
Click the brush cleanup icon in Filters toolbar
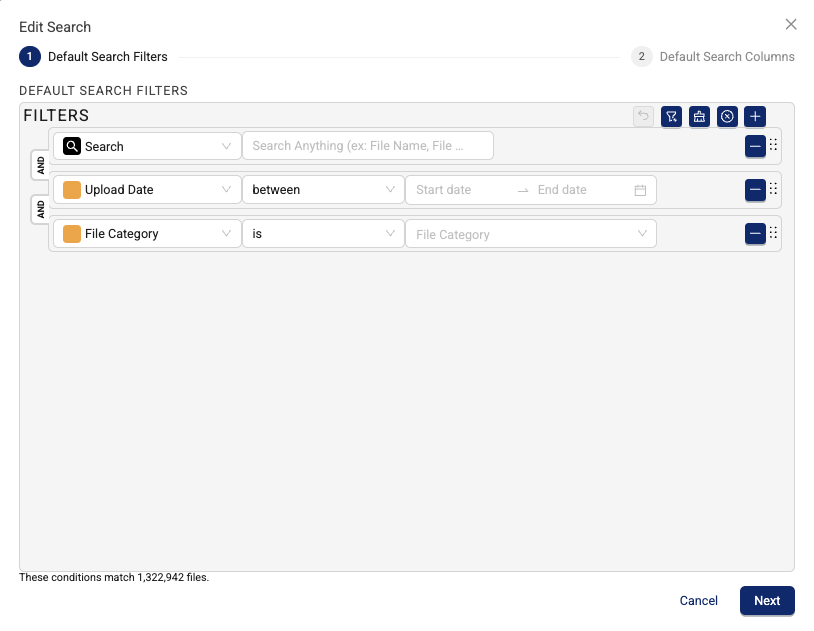point(699,116)
